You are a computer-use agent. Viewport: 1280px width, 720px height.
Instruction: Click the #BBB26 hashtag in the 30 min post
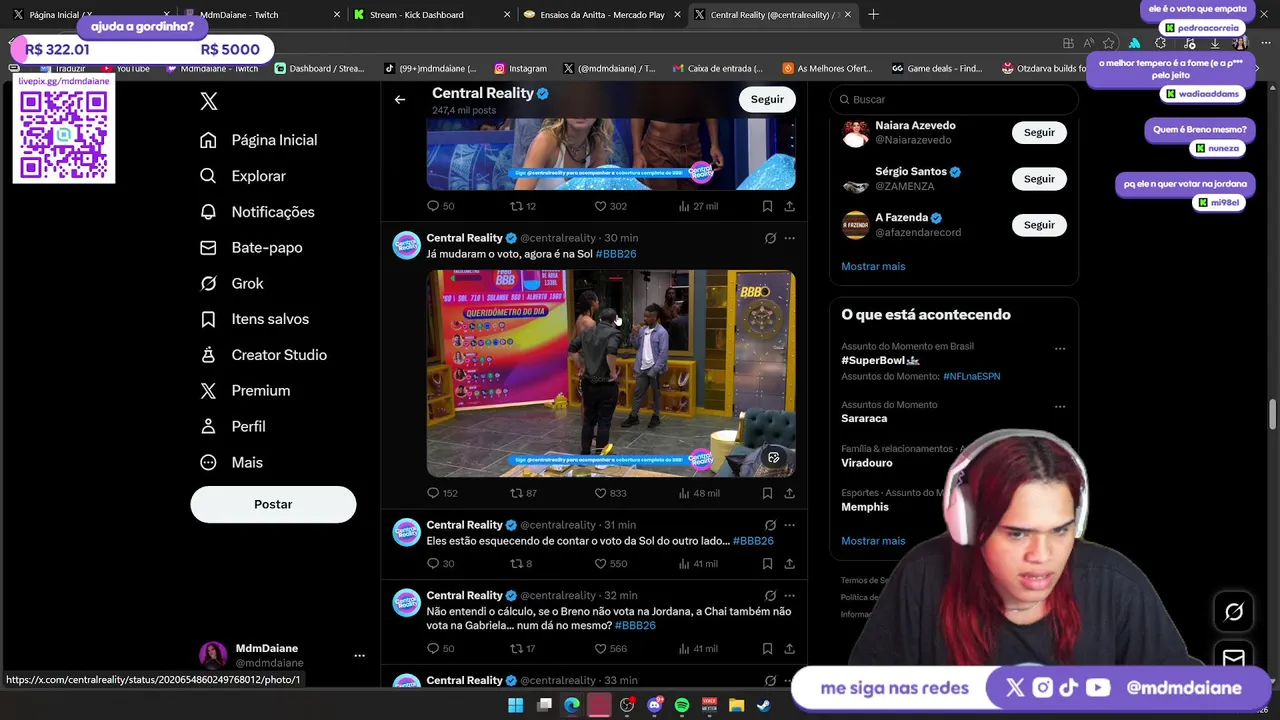616,254
